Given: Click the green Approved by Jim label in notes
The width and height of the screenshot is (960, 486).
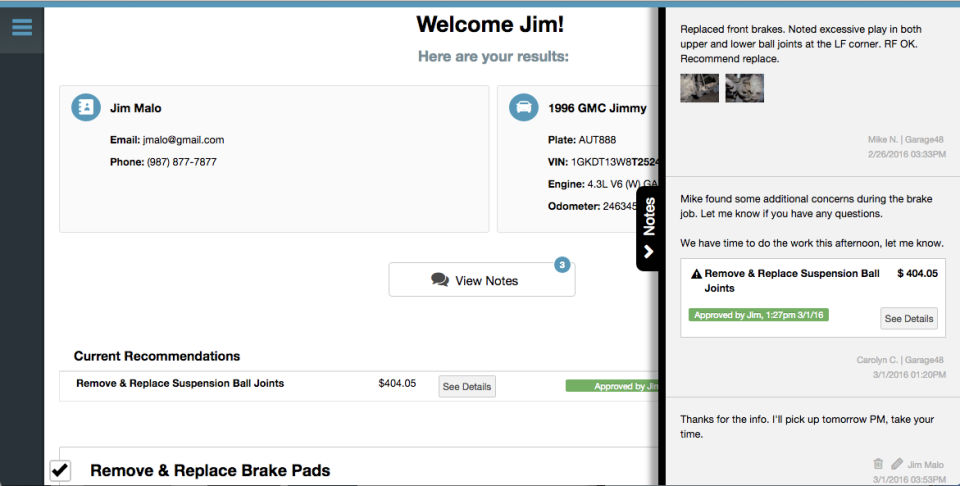Looking at the screenshot, I should point(759,315).
